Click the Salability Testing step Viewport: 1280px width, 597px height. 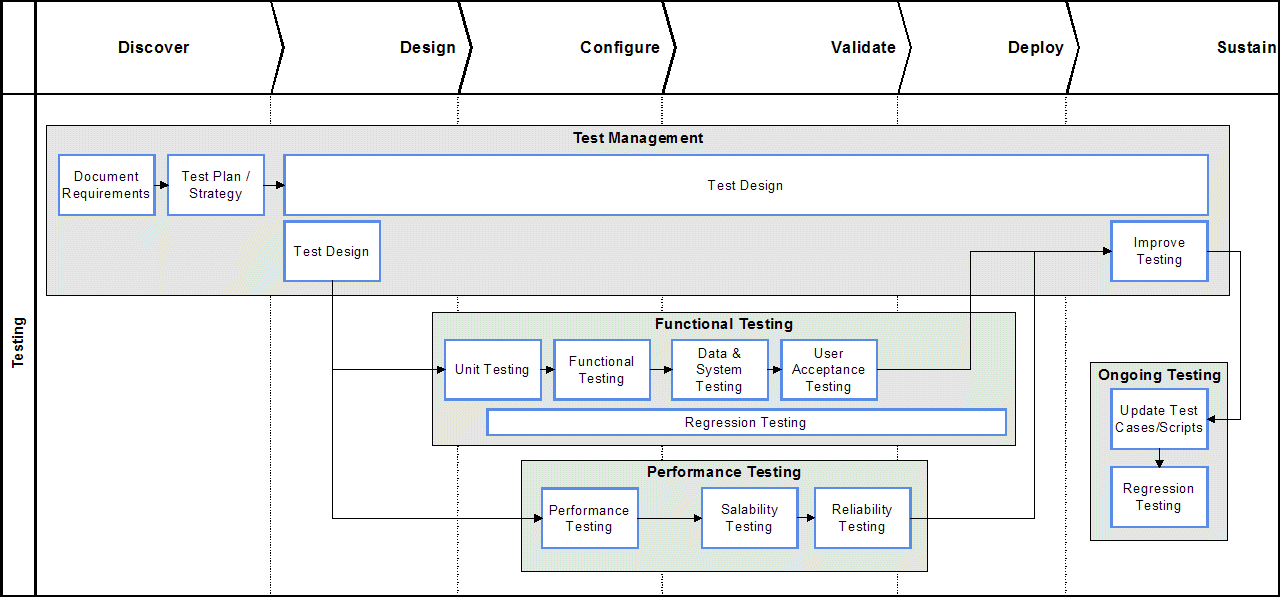tap(749, 518)
